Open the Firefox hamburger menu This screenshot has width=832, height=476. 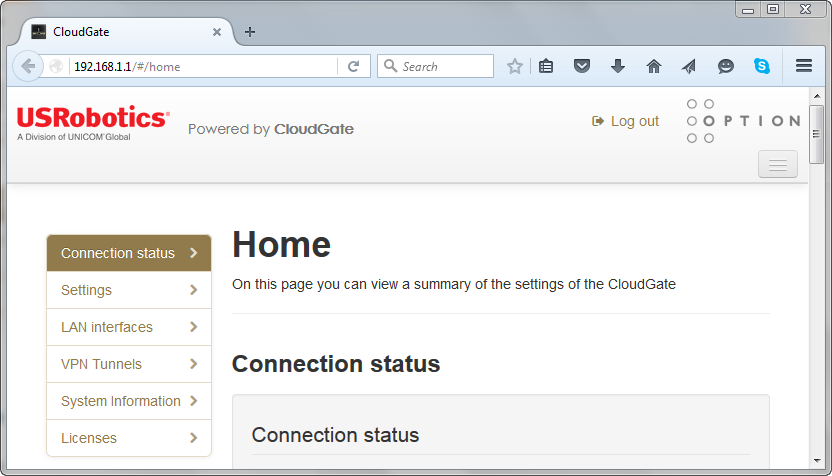(804, 66)
